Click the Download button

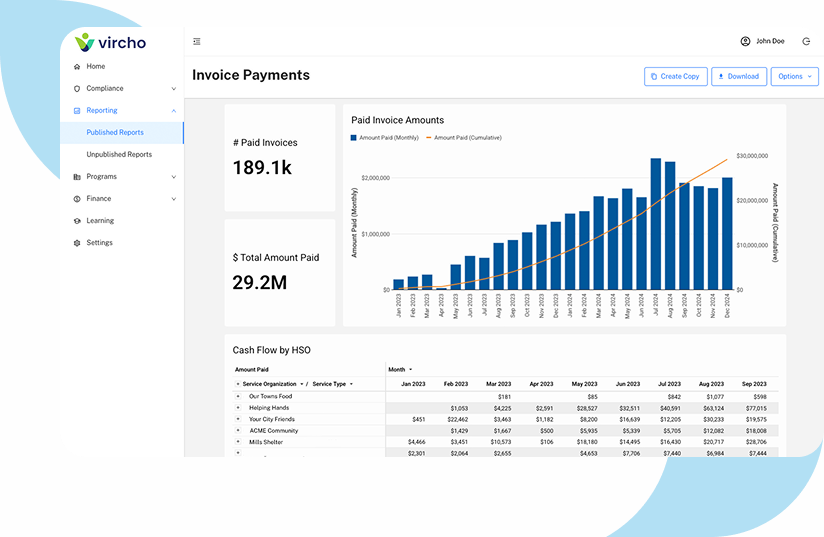coord(739,77)
